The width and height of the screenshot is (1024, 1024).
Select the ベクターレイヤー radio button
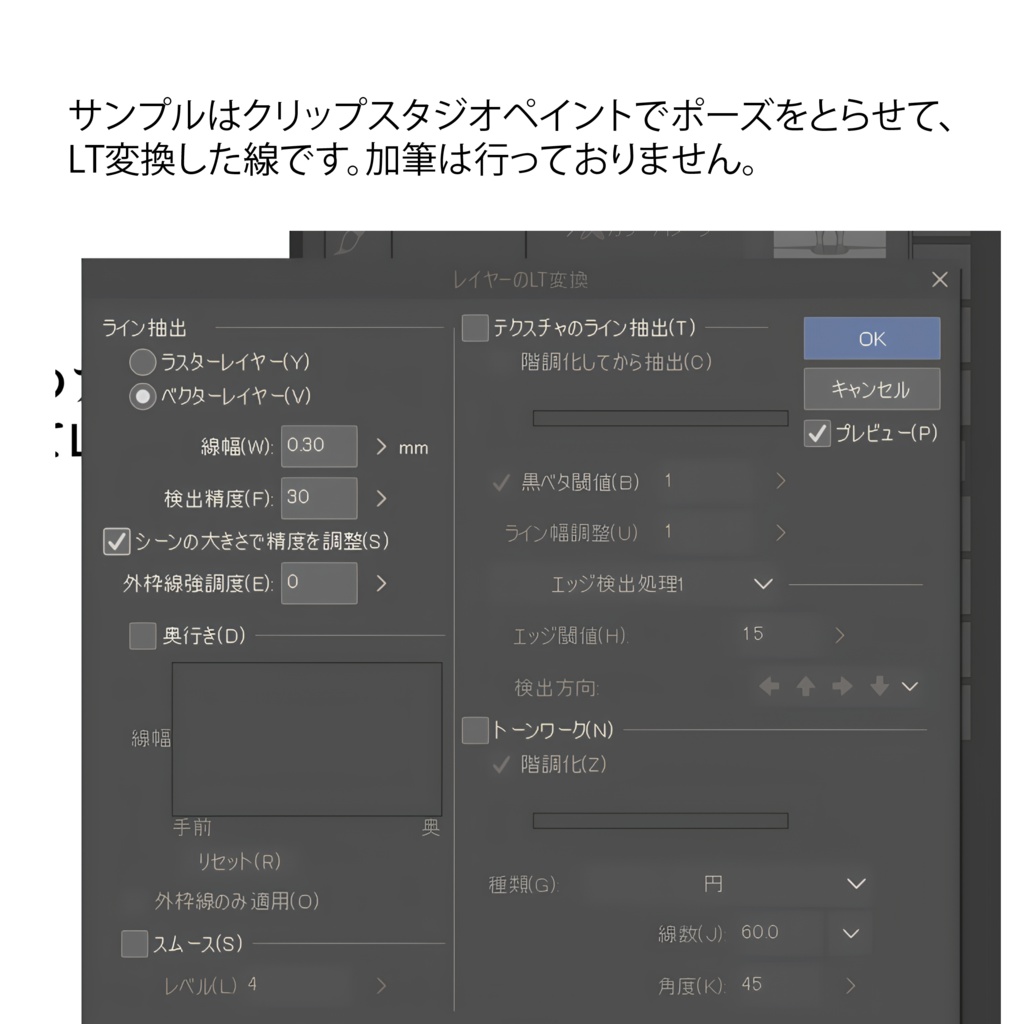point(141,396)
